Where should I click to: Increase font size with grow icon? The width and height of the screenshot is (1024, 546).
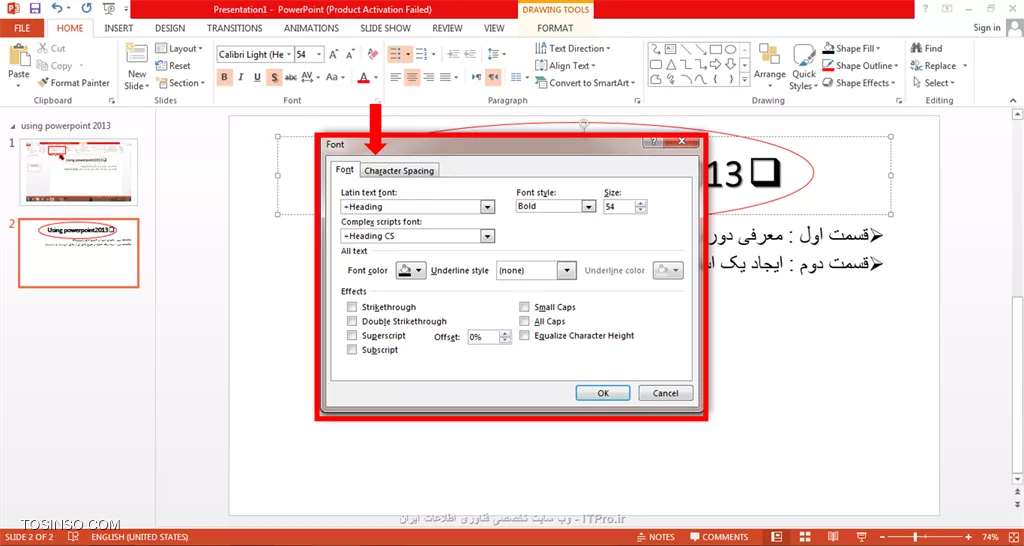click(x=334, y=55)
